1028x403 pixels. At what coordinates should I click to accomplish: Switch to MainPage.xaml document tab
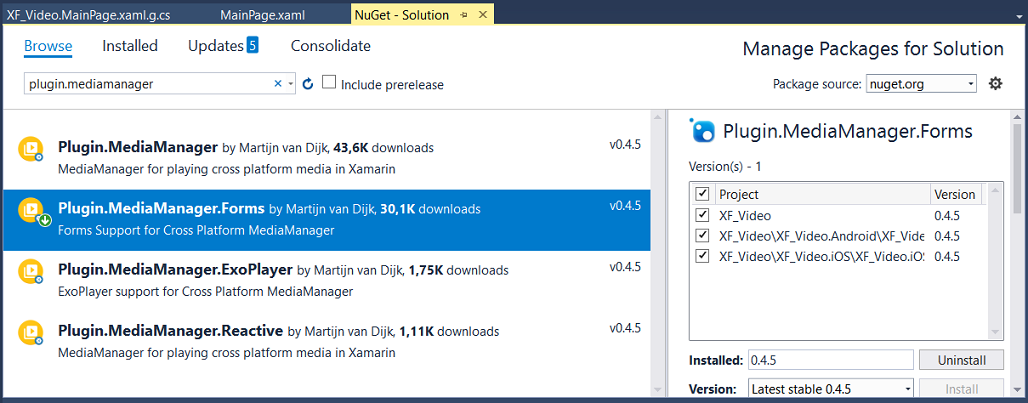click(x=262, y=15)
